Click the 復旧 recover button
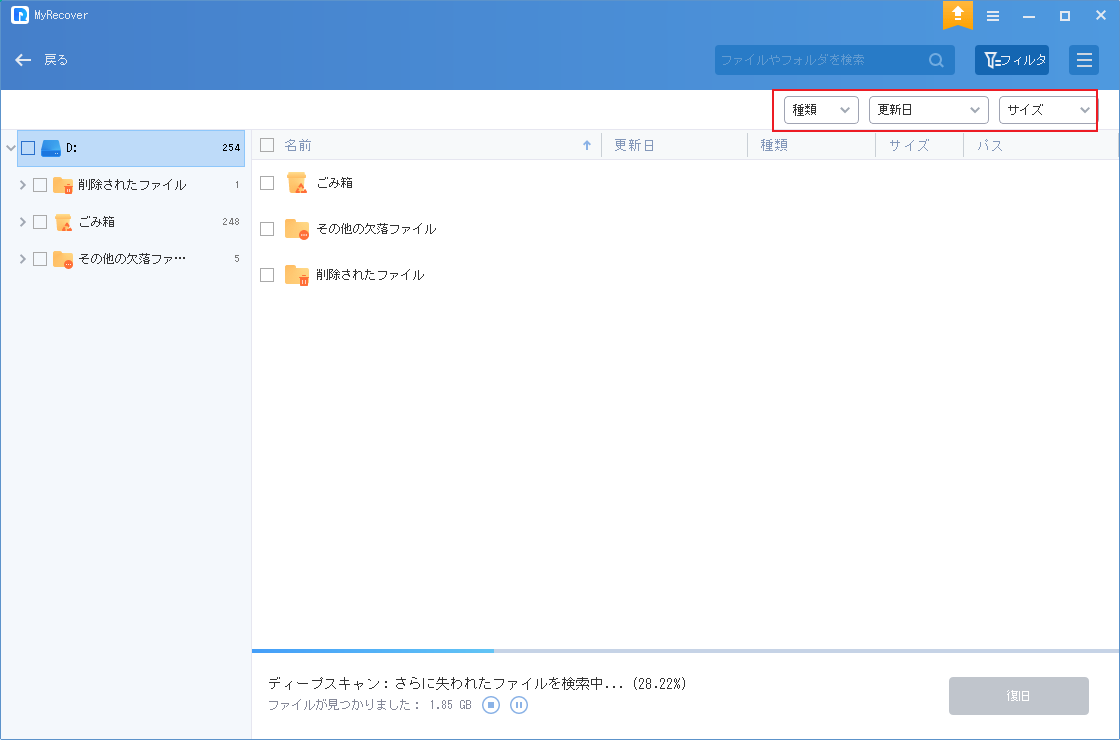This screenshot has height=740, width=1120. point(1019,696)
